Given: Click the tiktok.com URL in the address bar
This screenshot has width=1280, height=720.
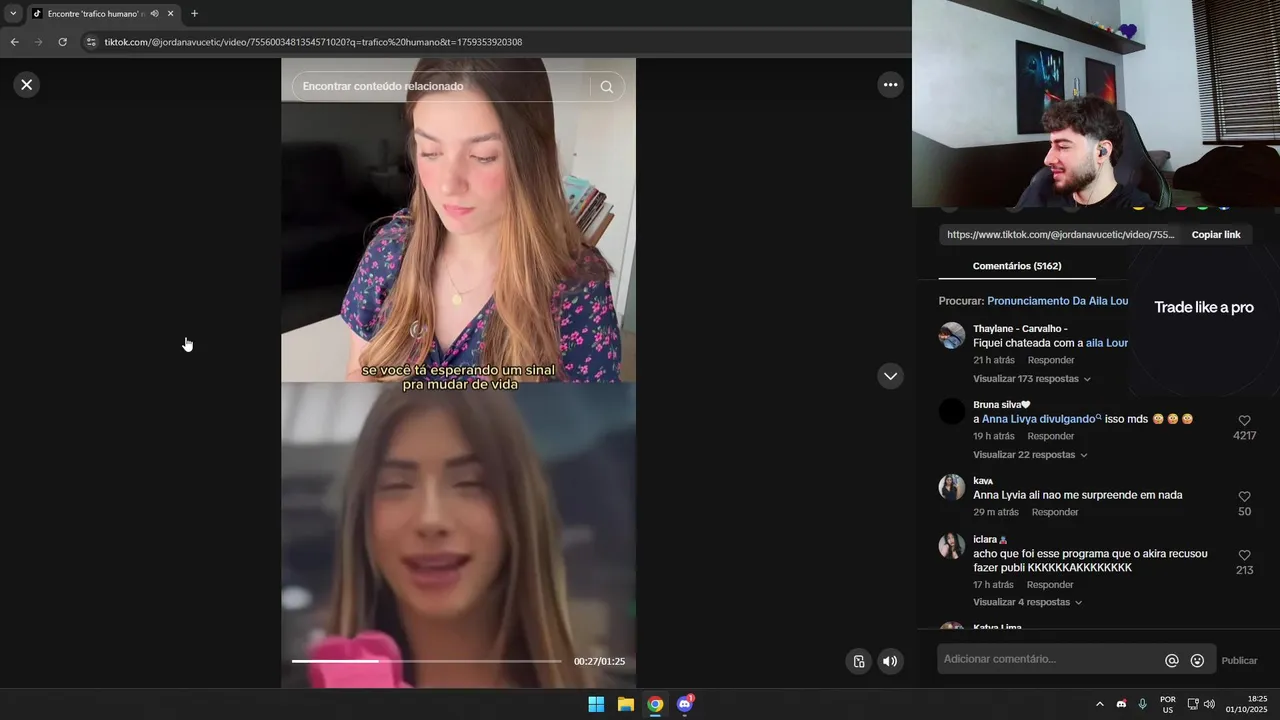Looking at the screenshot, I should (313, 42).
